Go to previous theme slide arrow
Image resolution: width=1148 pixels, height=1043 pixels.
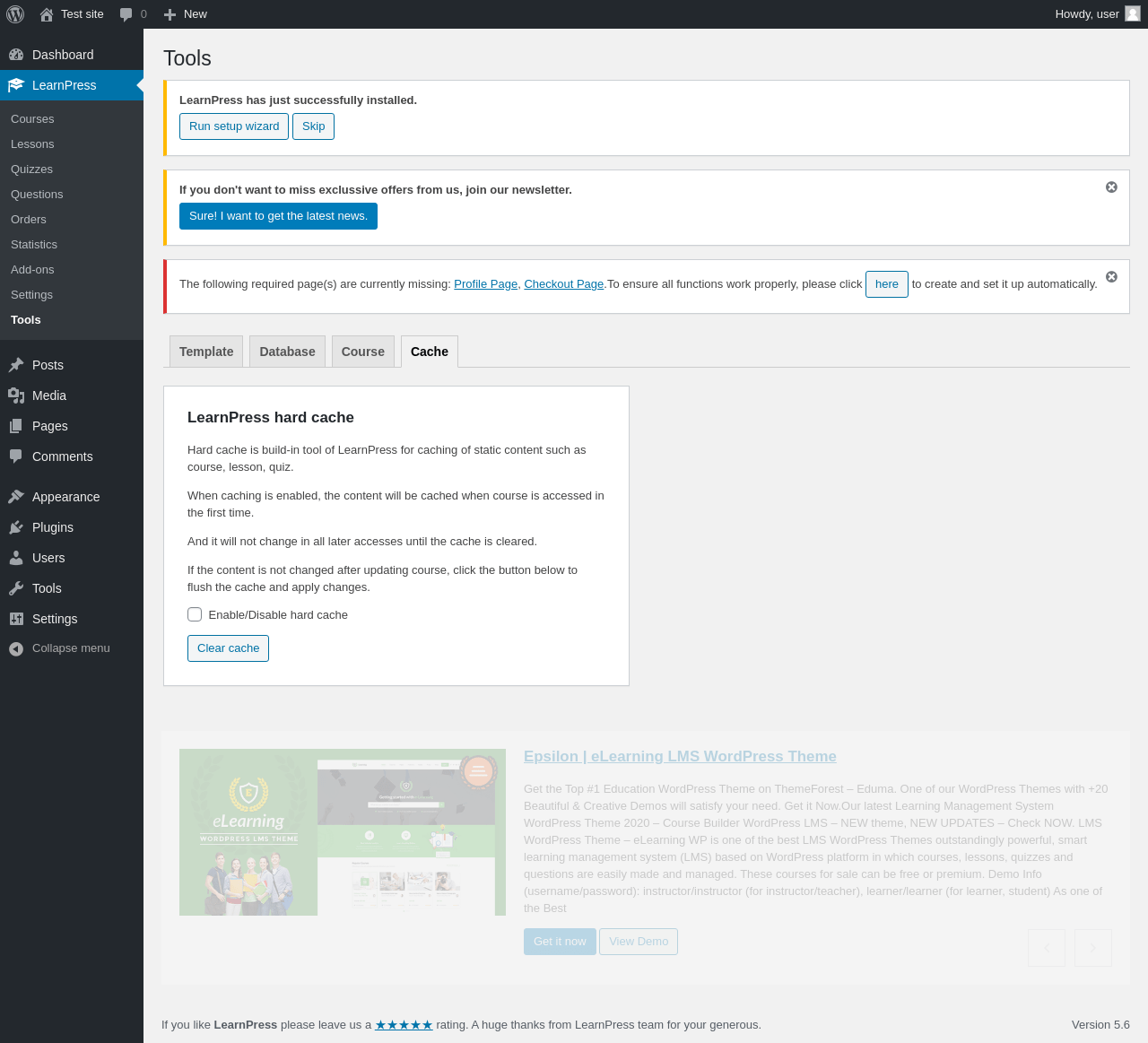[x=1047, y=948]
